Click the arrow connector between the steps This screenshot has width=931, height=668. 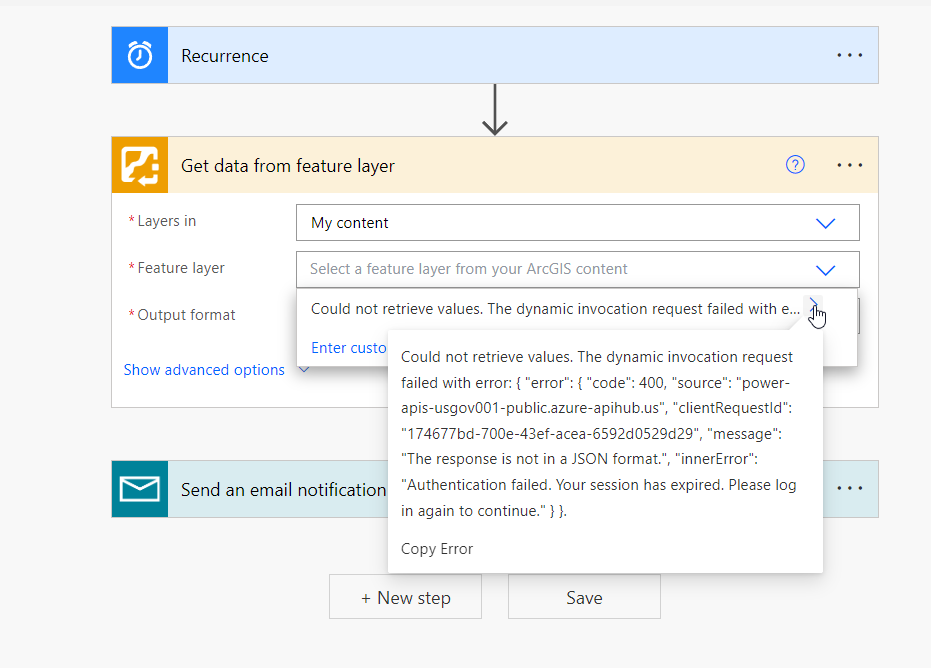495,110
